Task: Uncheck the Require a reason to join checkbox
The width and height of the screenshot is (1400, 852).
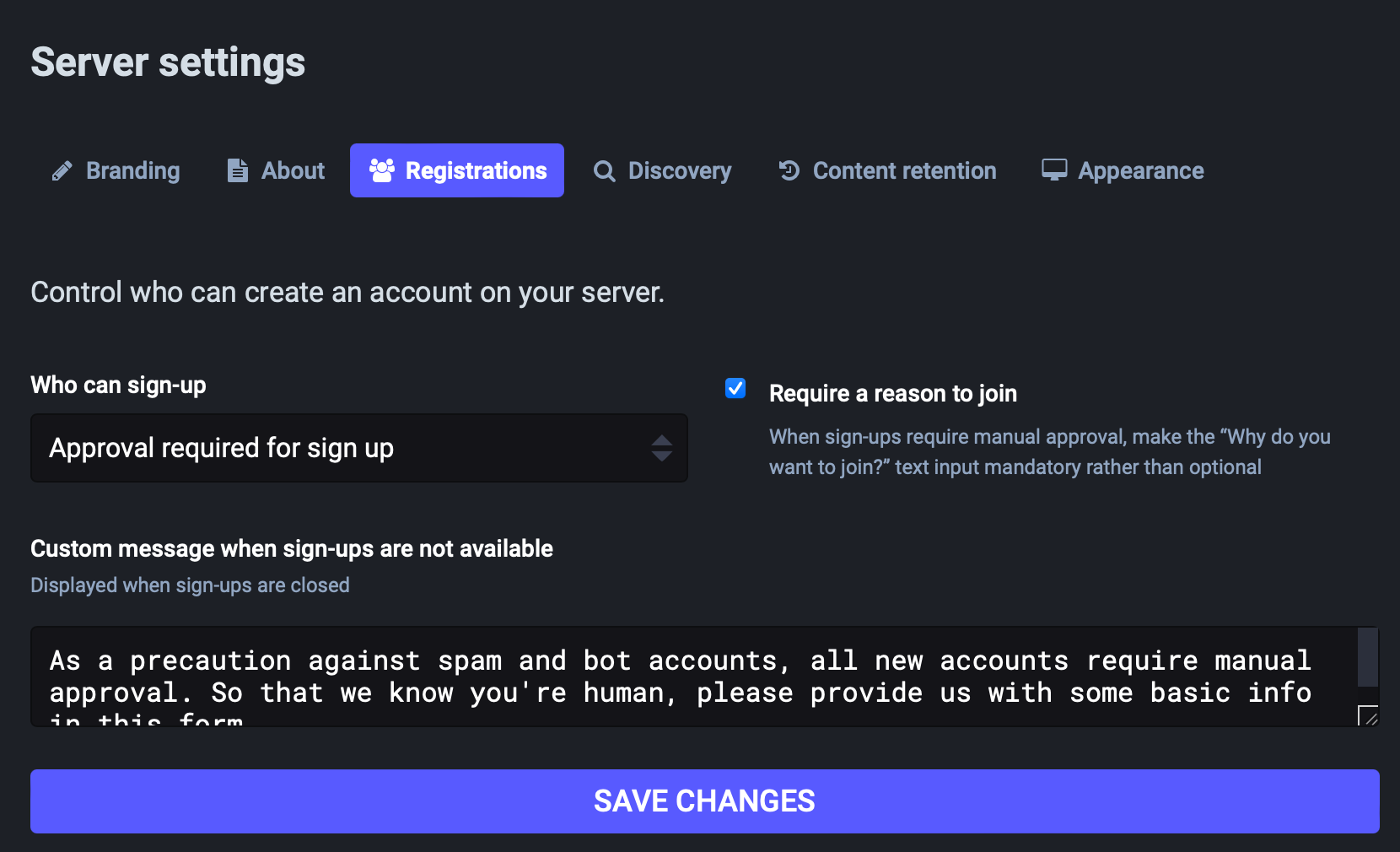Action: point(735,388)
